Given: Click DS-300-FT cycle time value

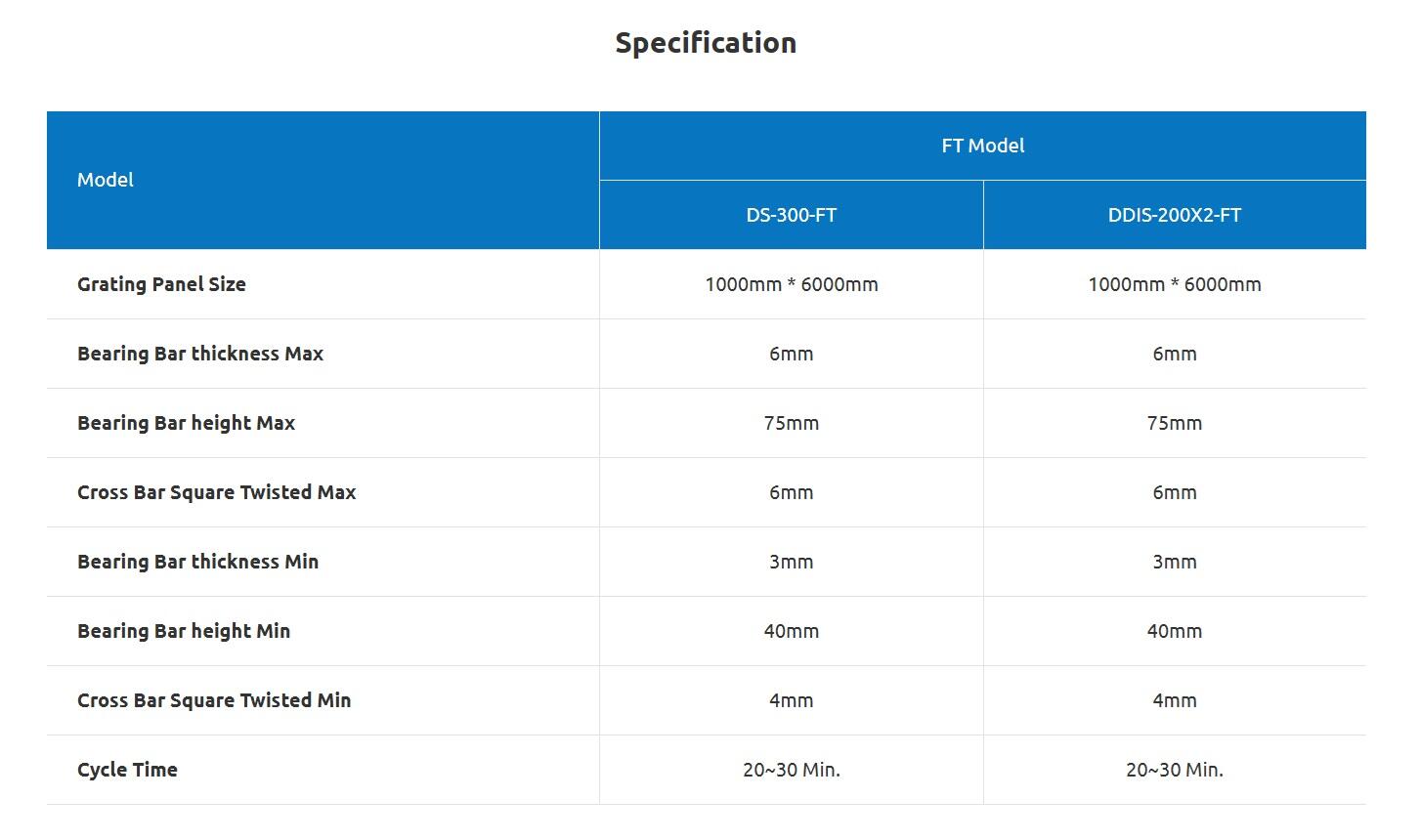Looking at the screenshot, I should point(791,770).
